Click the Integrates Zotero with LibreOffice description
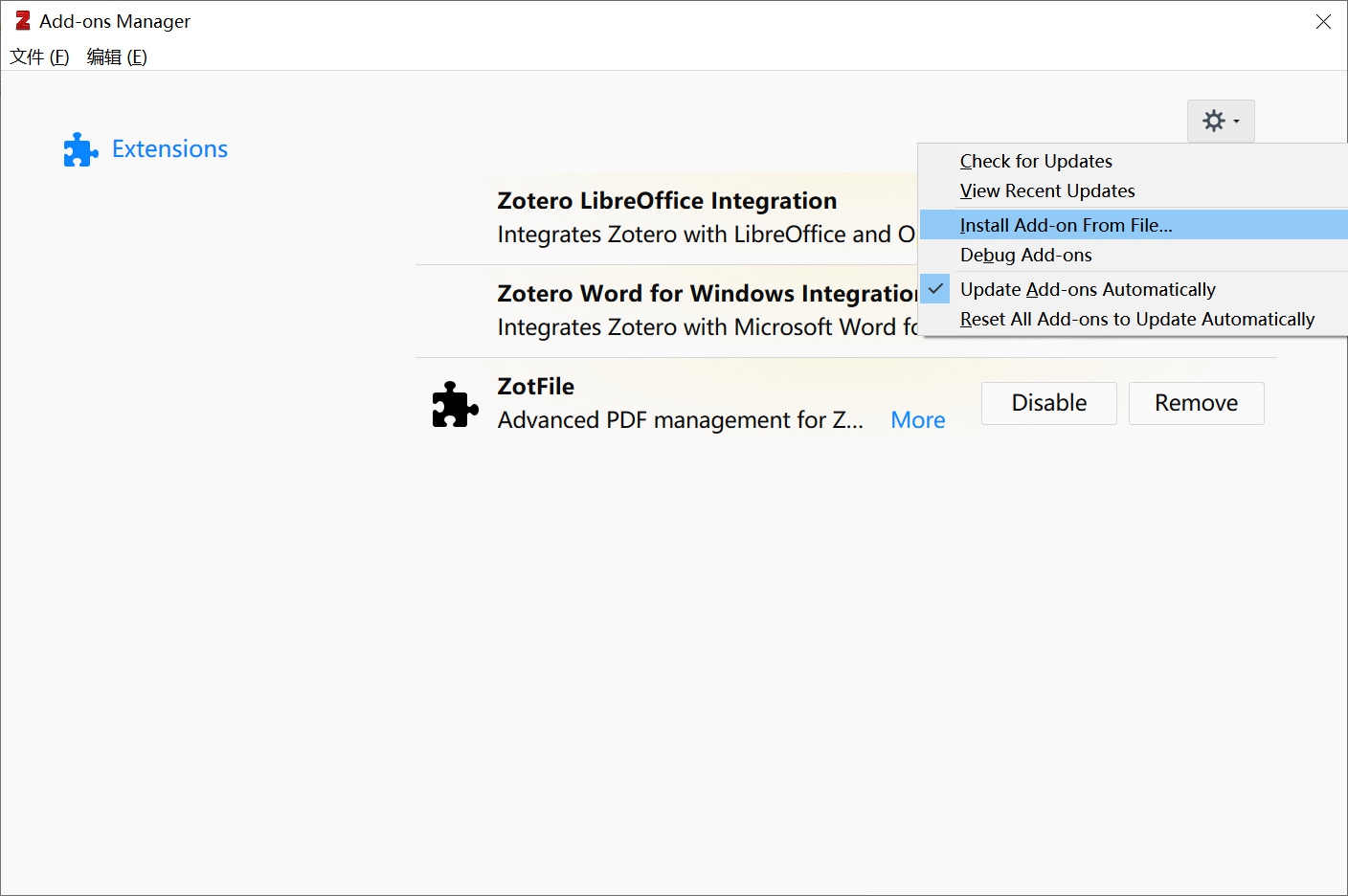Viewport: 1348px width, 896px height. coord(707,235)
